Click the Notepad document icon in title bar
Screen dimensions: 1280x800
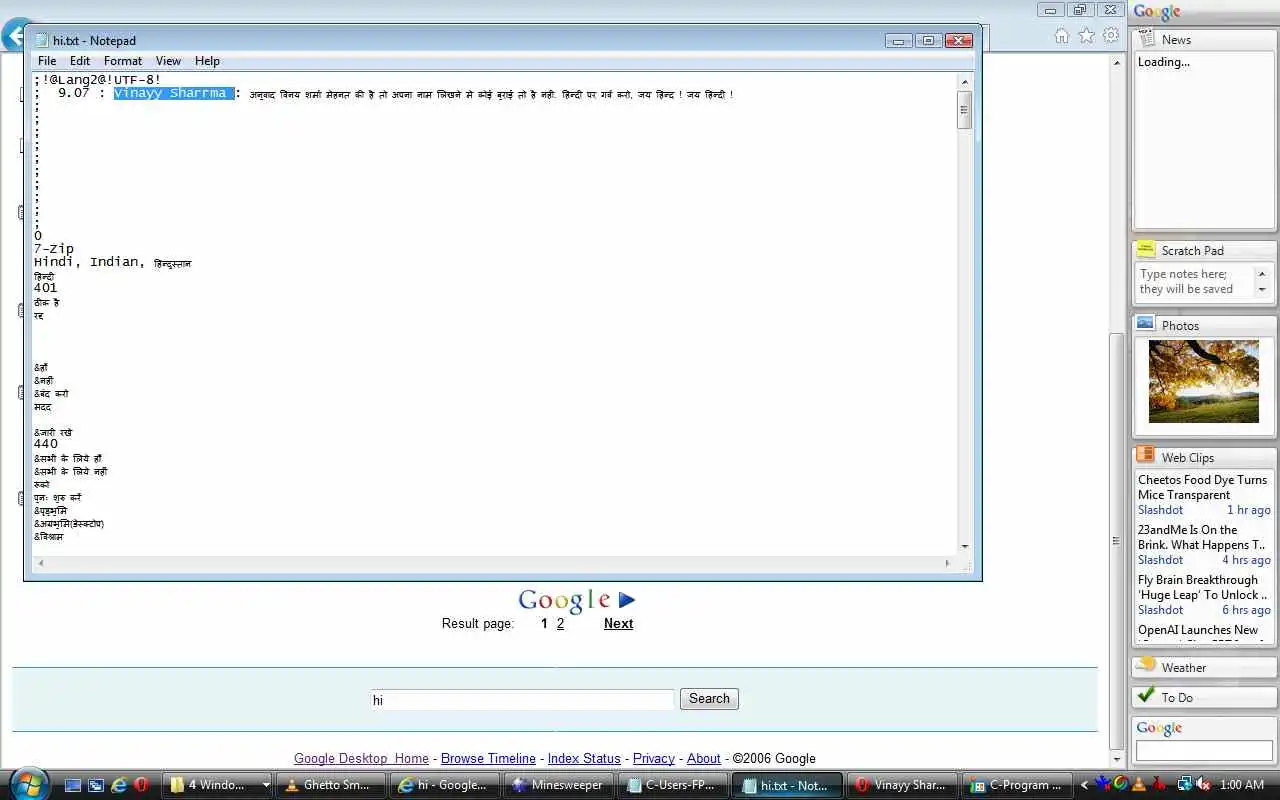[41, 40]
